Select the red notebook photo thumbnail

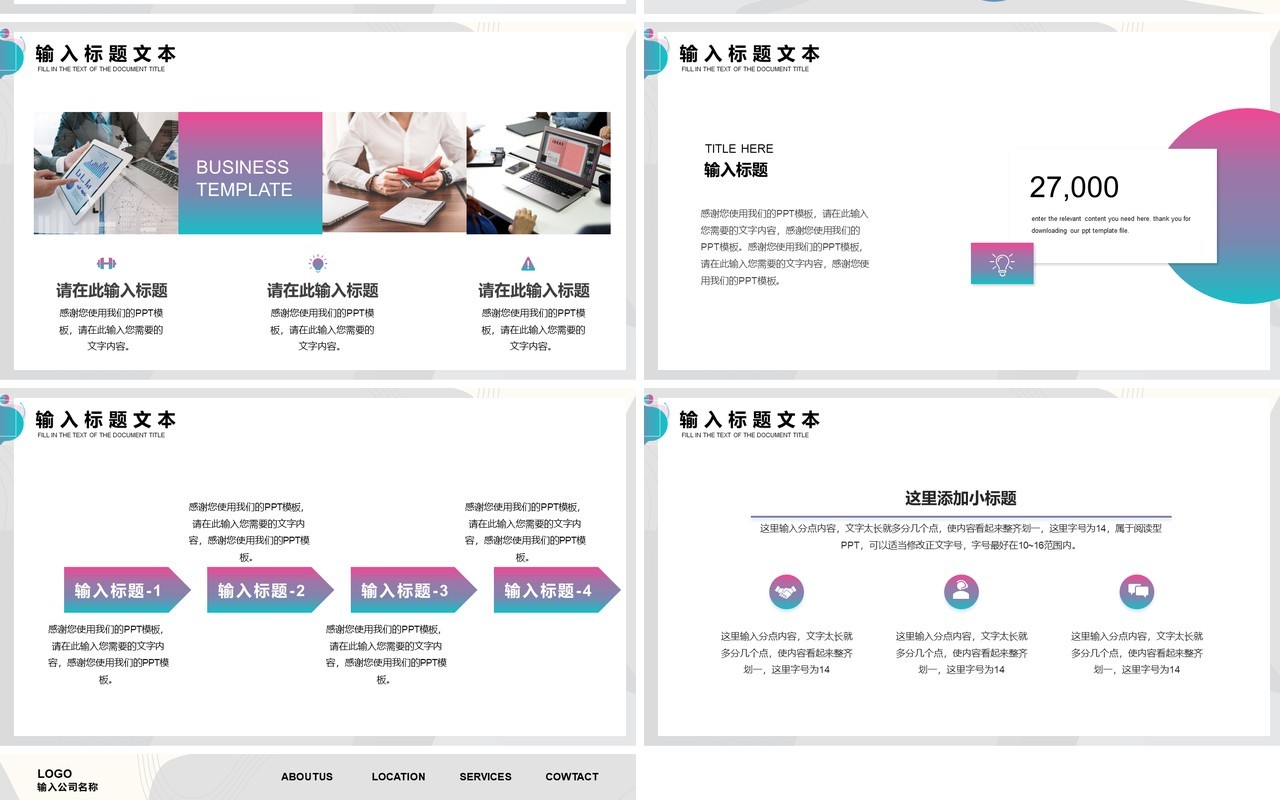coord(394,173)
